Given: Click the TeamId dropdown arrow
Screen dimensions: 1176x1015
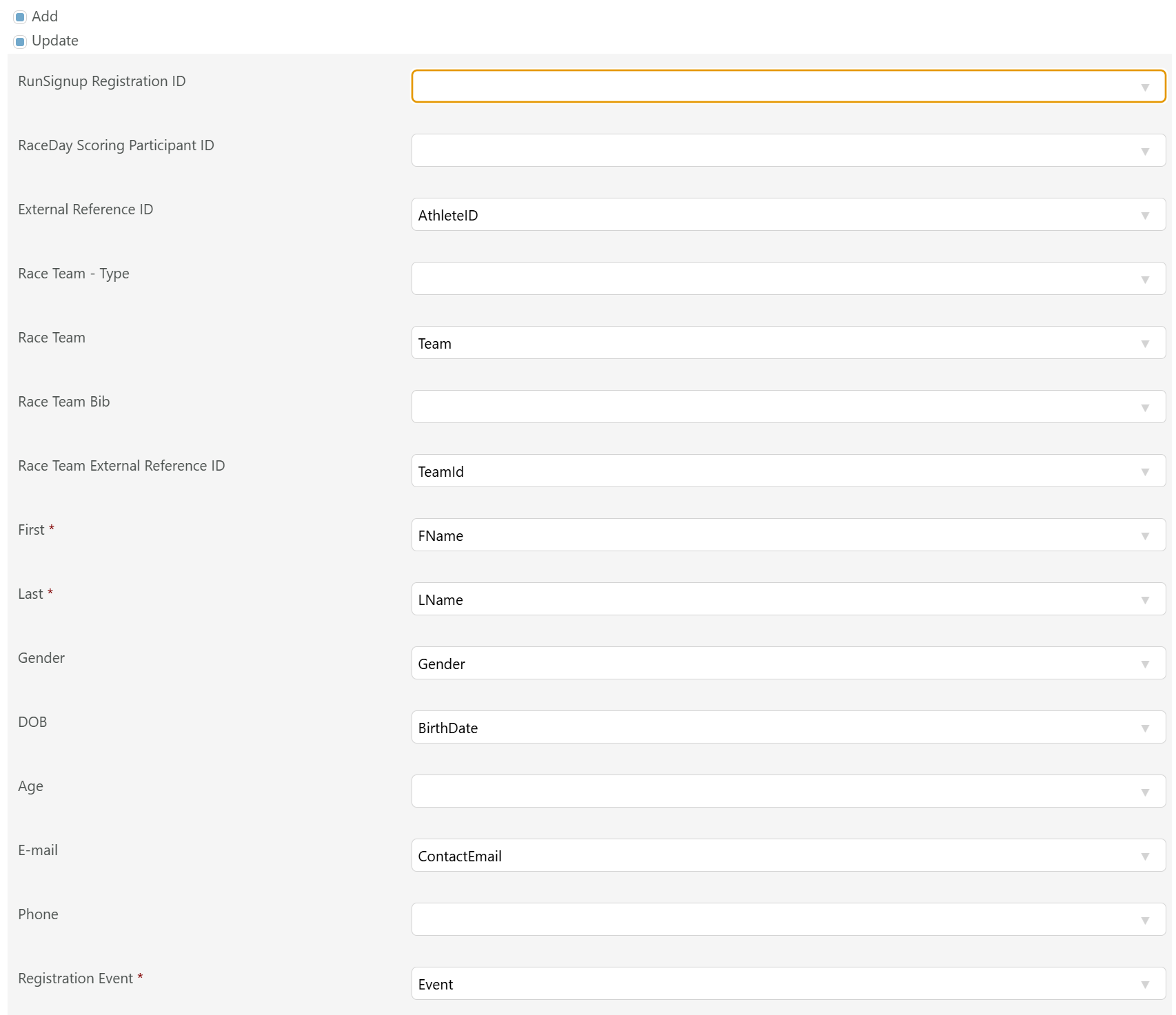Looking at the screenshot, I should [1144, 472].
